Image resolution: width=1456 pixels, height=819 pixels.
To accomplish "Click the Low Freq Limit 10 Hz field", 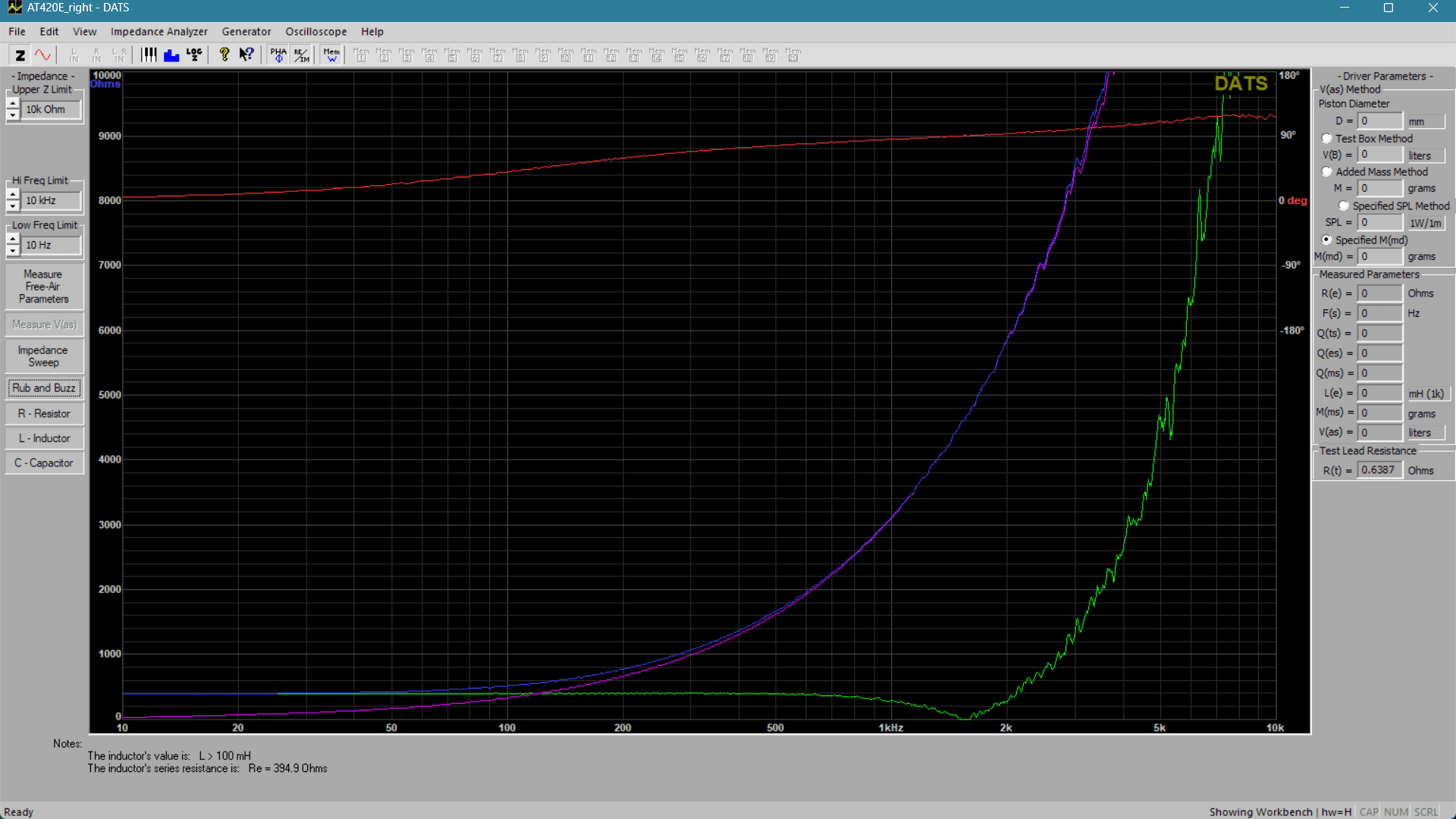I will pyautogui.click(x=52, y=245).
